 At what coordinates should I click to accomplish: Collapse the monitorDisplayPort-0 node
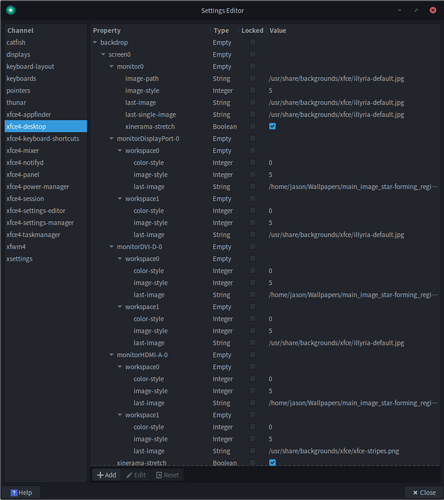[111, 138]
